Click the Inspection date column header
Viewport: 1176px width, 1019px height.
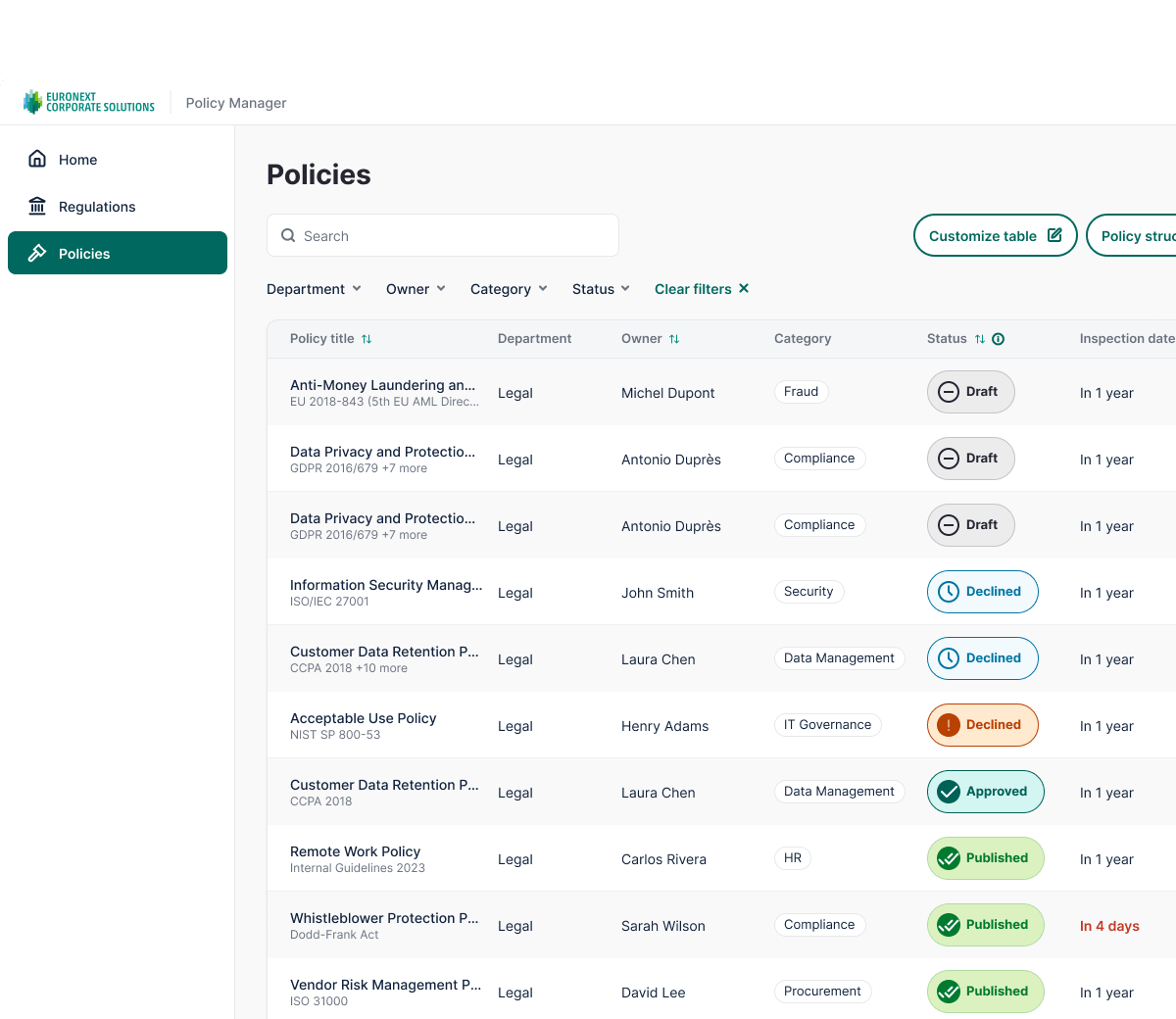coord(1127,338)
